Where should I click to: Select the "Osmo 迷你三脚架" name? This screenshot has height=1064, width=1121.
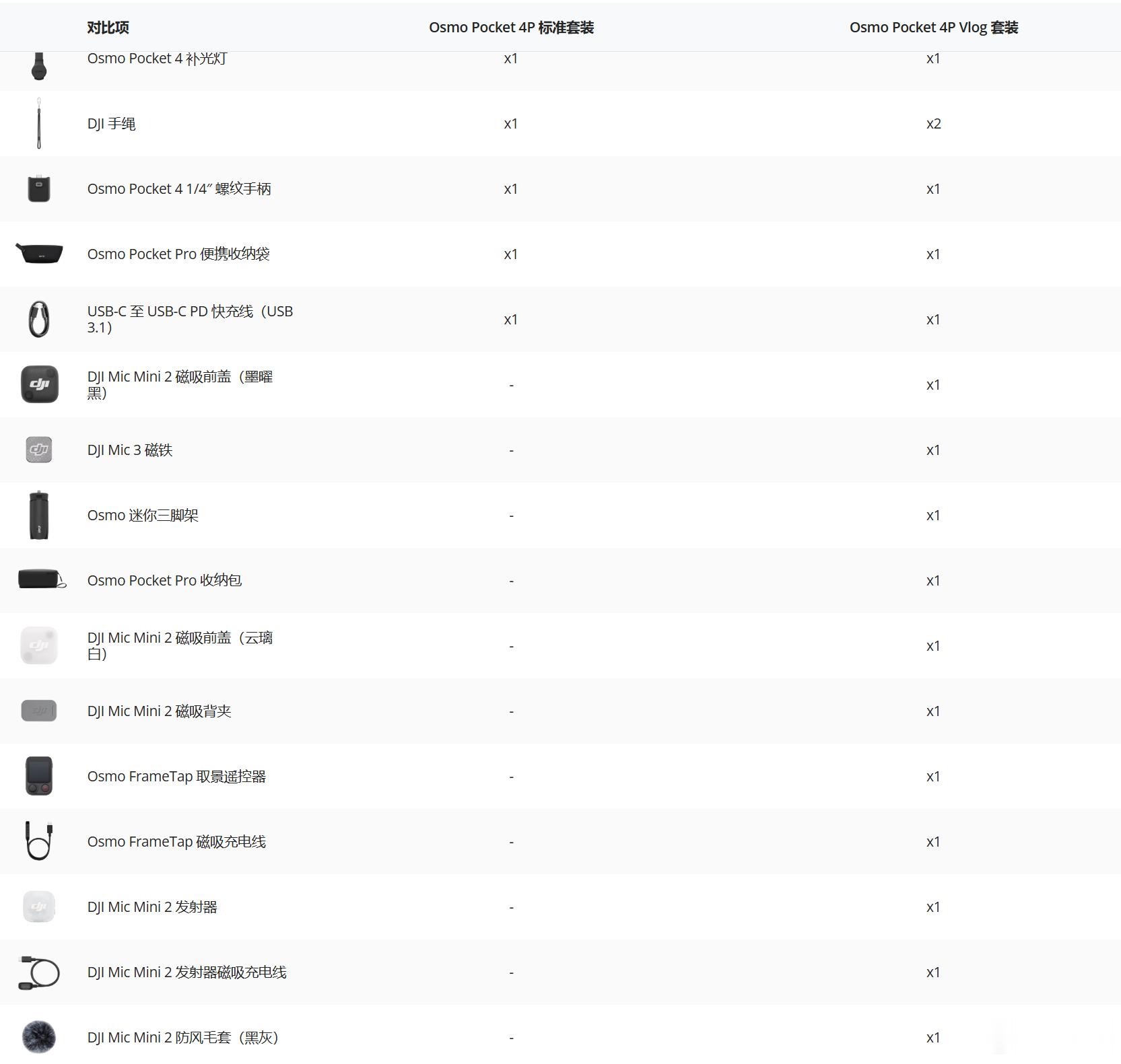[x=143, y=516]
